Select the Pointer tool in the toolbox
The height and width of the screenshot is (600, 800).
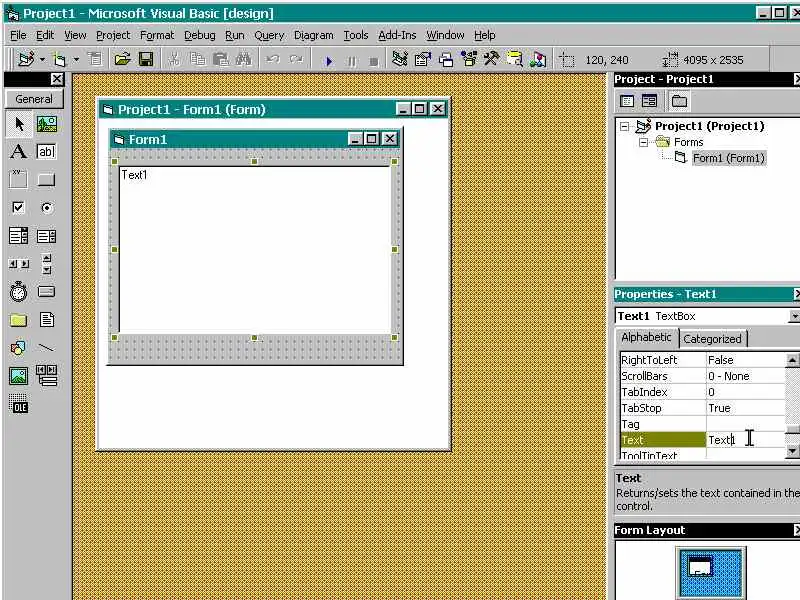click(19, 124)
